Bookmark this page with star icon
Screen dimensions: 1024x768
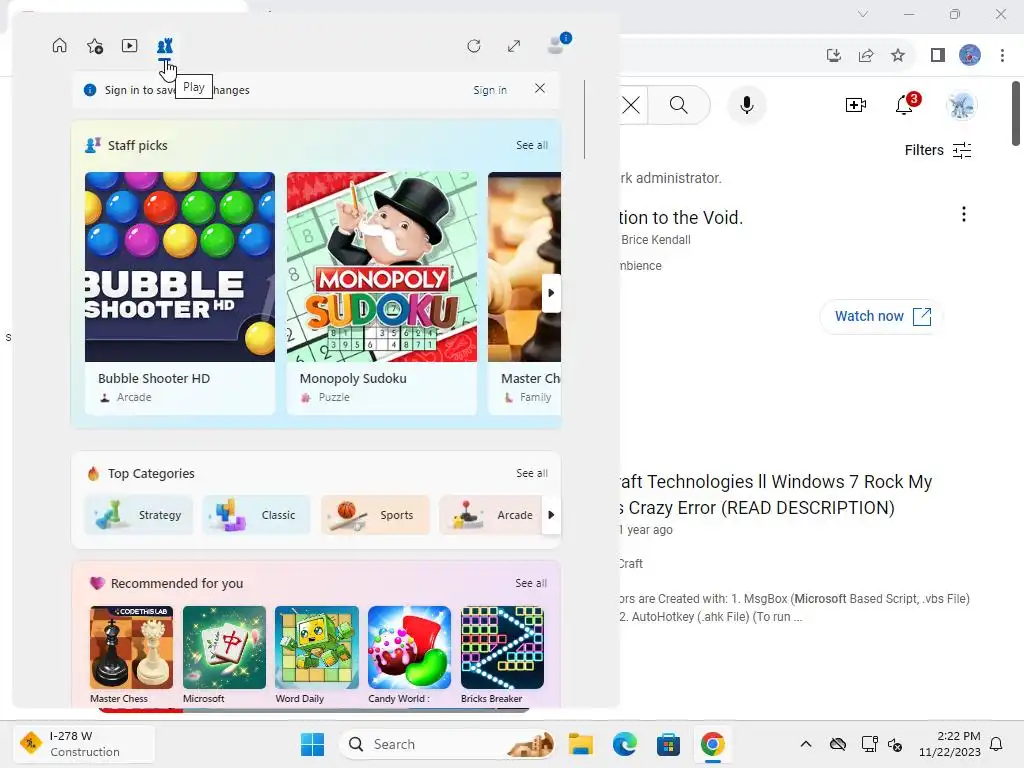(898, 56)
